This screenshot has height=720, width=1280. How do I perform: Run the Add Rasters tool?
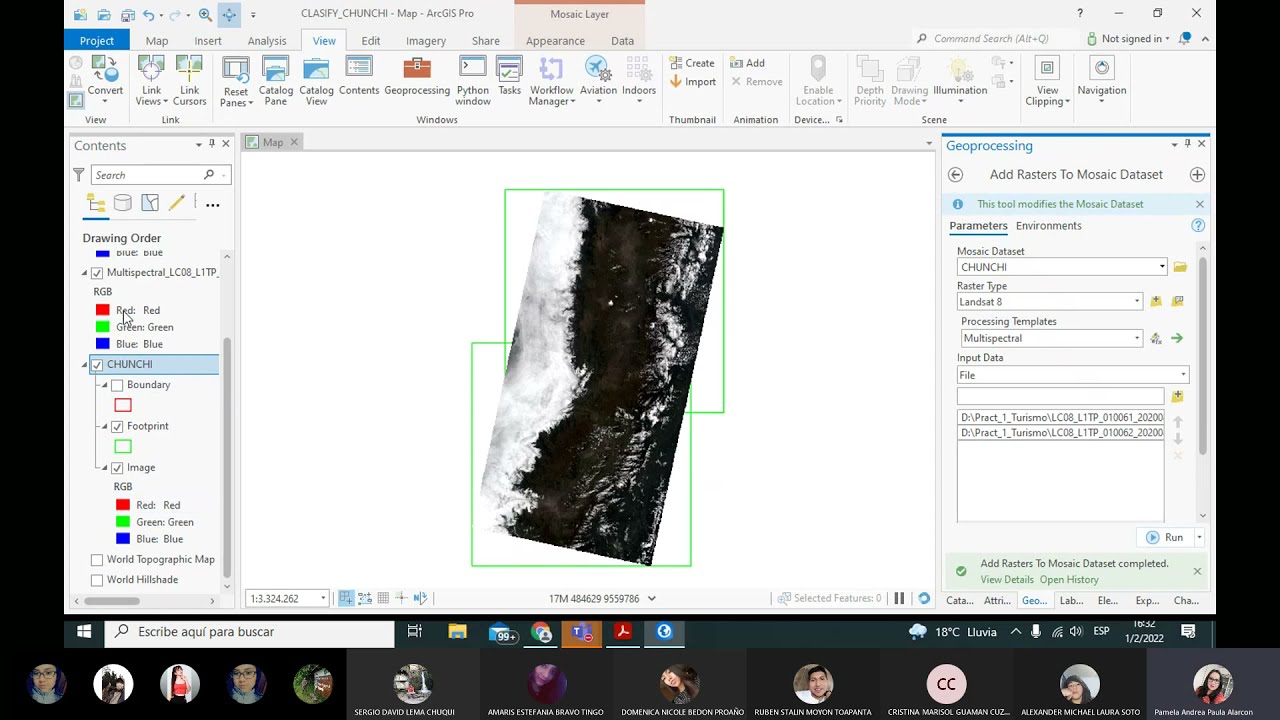pyautogui.click(x=1165, y=537)
